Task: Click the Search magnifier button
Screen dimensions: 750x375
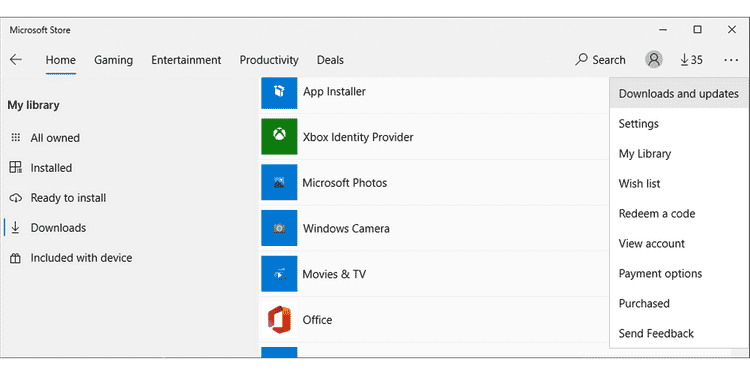Action: pos(601,60)
